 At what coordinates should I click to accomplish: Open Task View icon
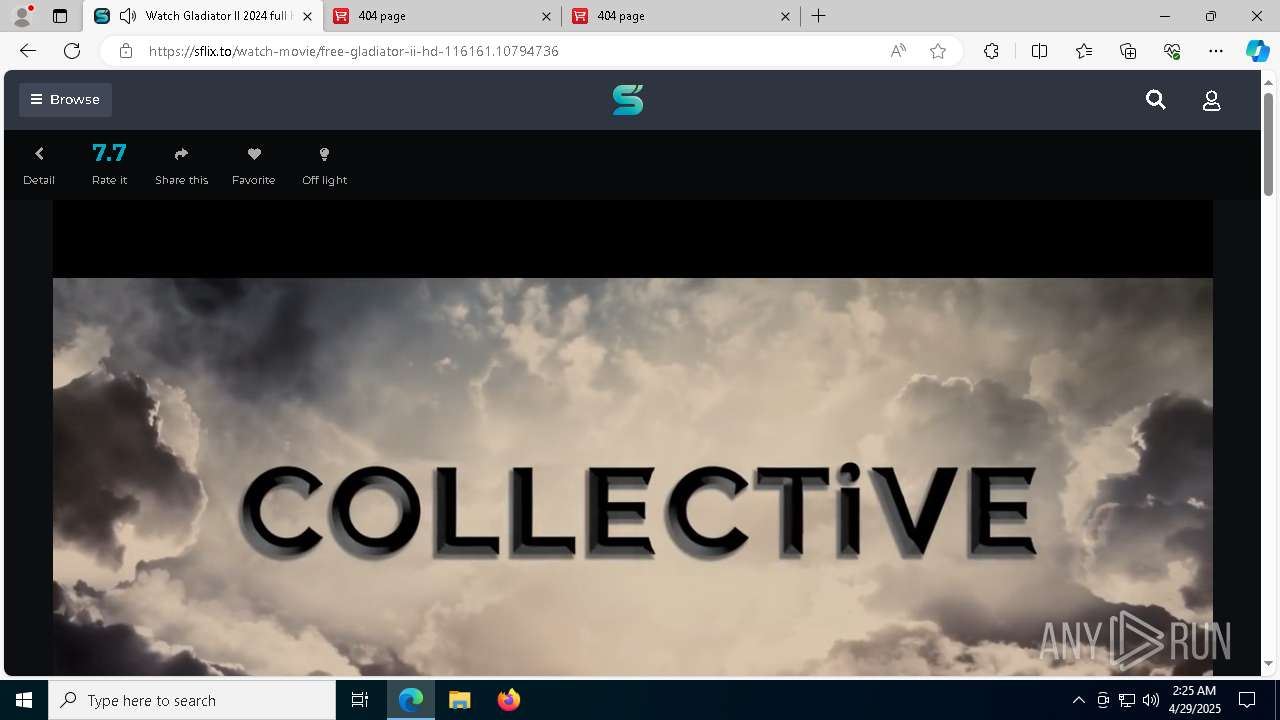(360, 700)
